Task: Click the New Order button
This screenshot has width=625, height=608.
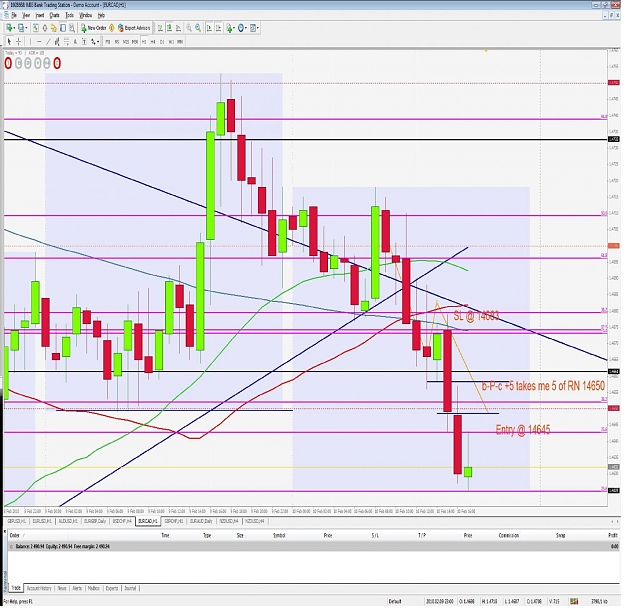Action: click(94, 28)
